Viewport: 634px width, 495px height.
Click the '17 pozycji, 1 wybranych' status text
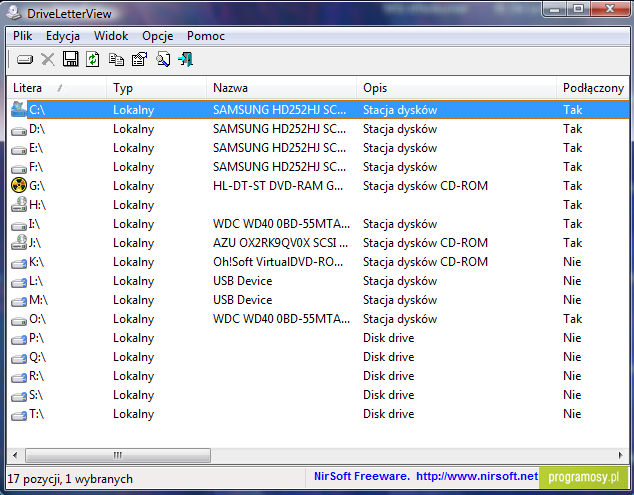(70, 479)
